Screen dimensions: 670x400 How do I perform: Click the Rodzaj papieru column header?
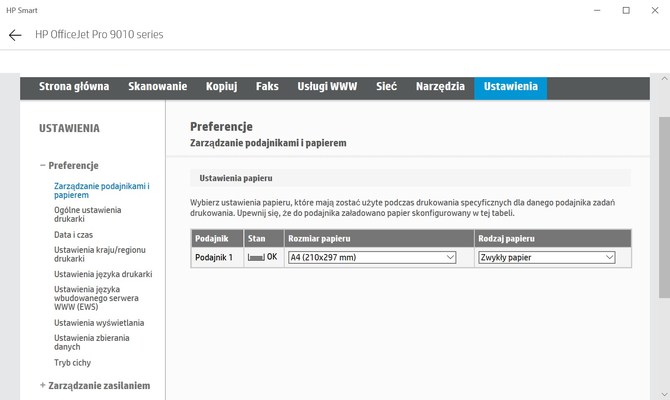[x=552, y=238]
